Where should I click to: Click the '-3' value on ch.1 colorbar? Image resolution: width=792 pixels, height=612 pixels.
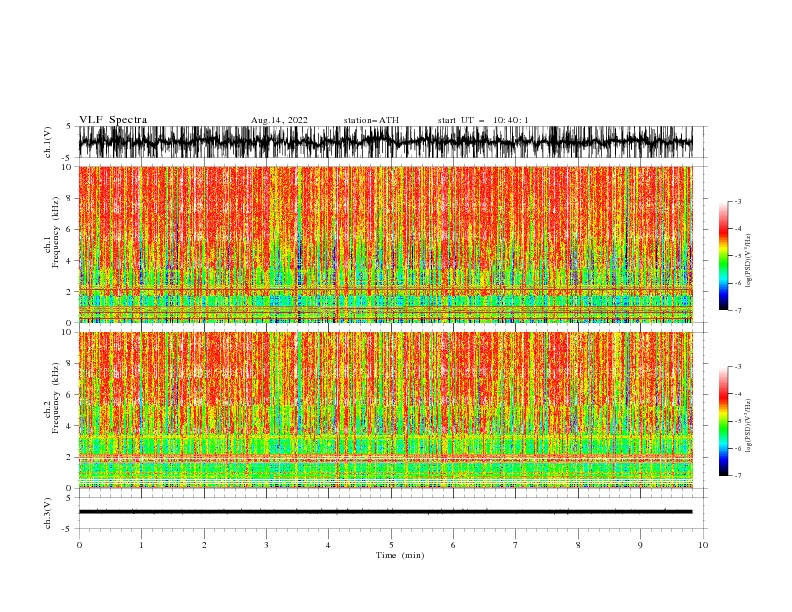click(x=737, y=201)
